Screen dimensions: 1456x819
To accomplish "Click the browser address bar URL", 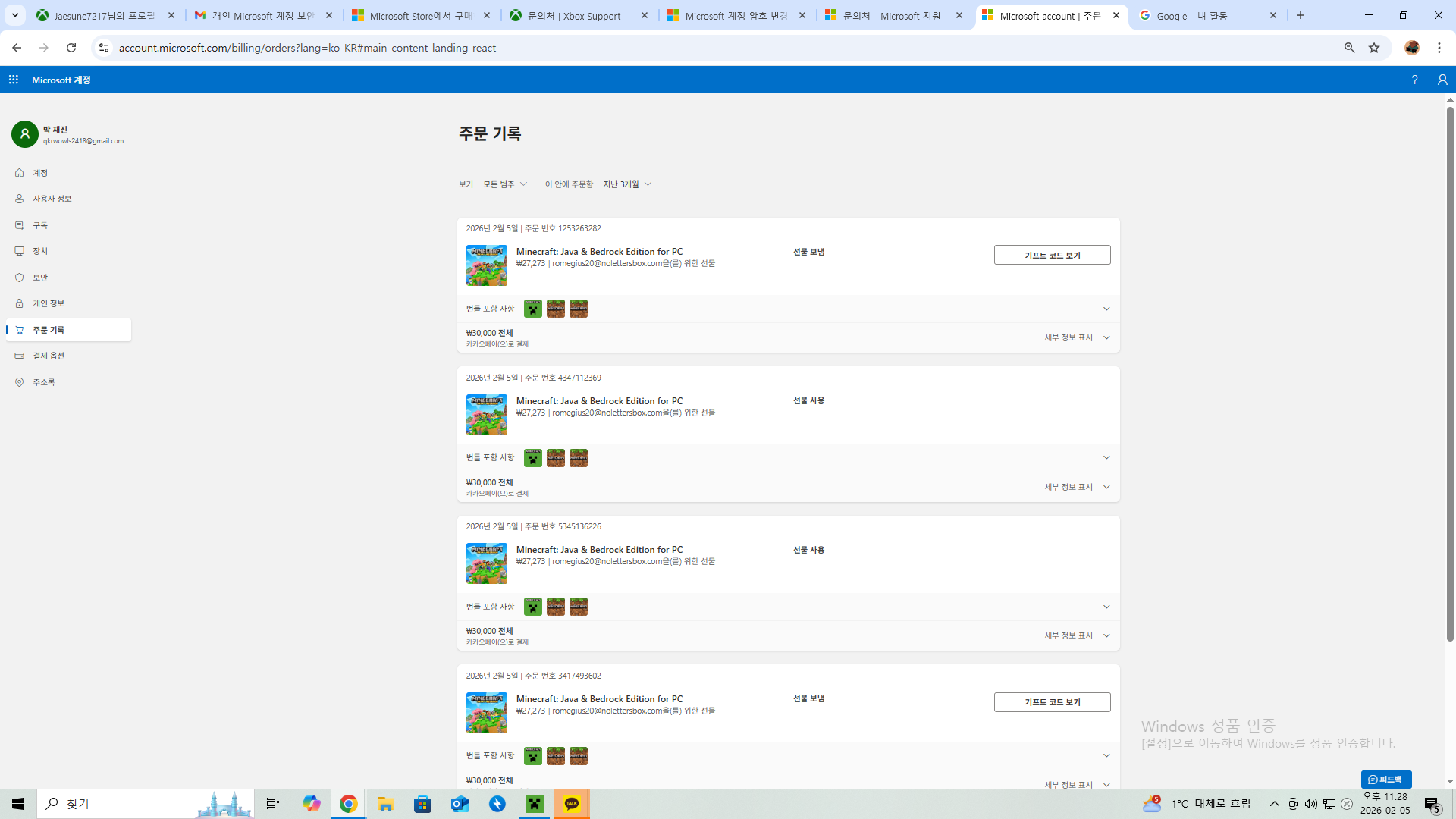I will [307, 48].
